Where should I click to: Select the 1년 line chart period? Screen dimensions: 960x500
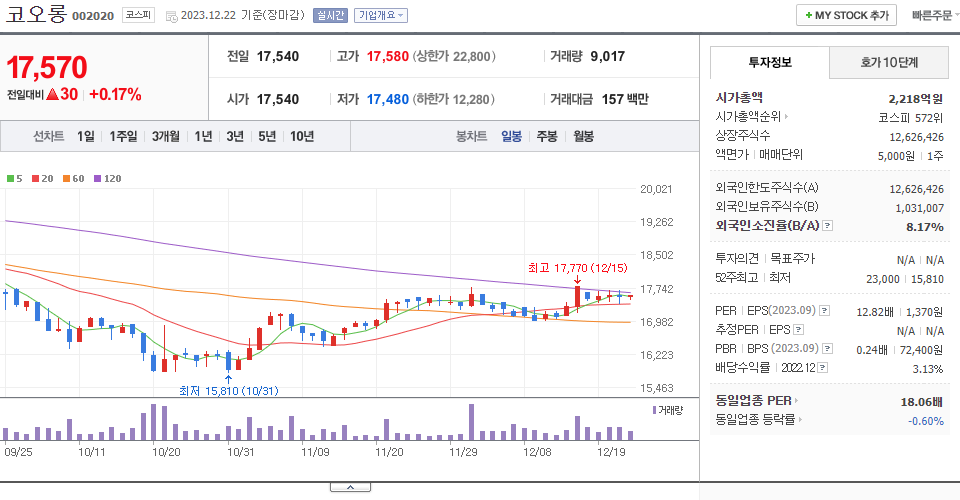(203, 136)
